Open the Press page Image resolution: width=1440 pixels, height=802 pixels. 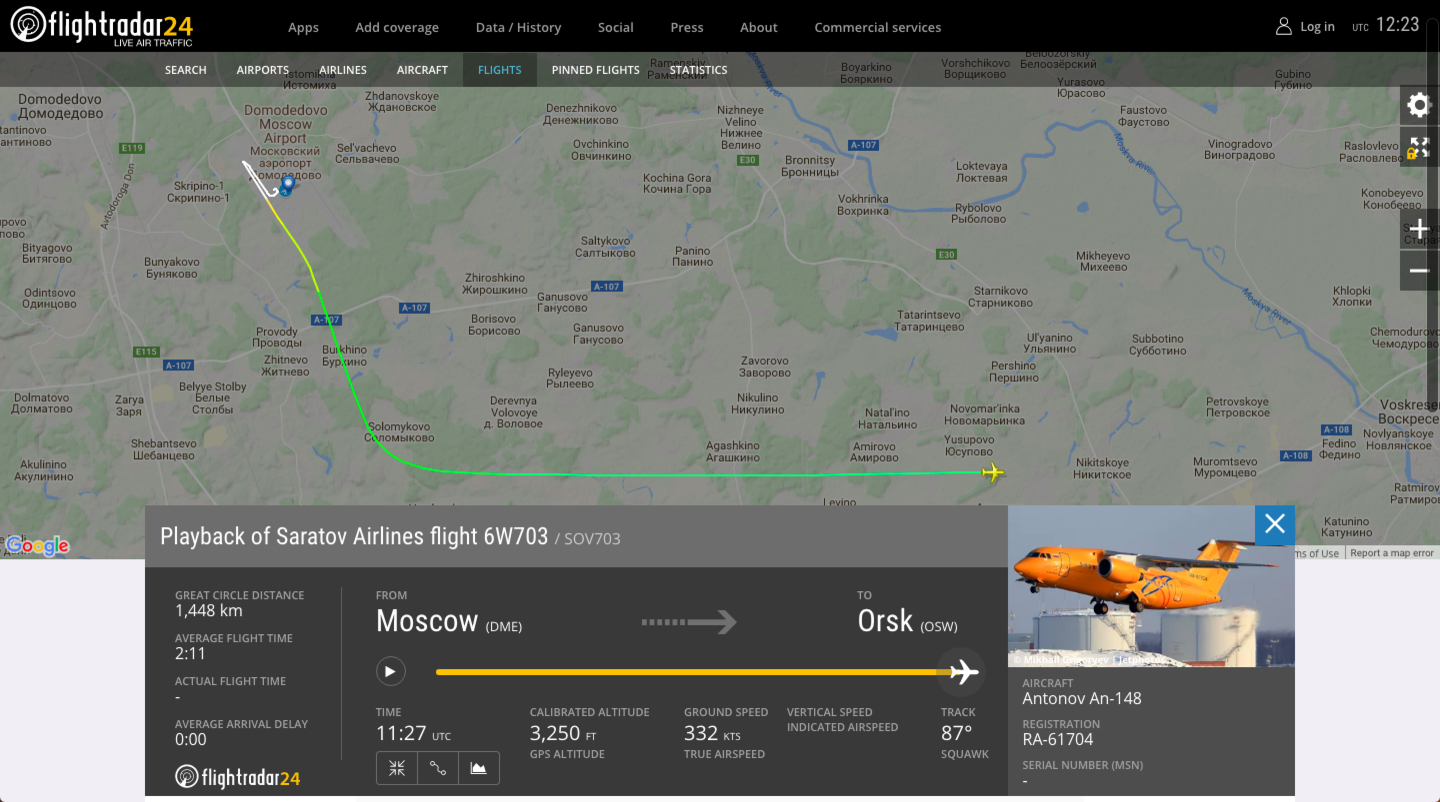click(x=687, y=27)
